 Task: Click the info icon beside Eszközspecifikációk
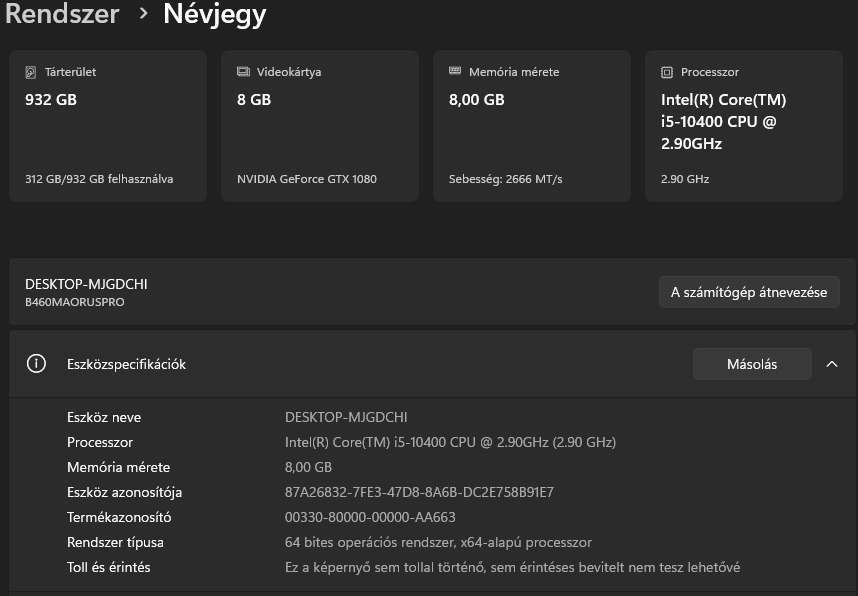click(37, 364)
